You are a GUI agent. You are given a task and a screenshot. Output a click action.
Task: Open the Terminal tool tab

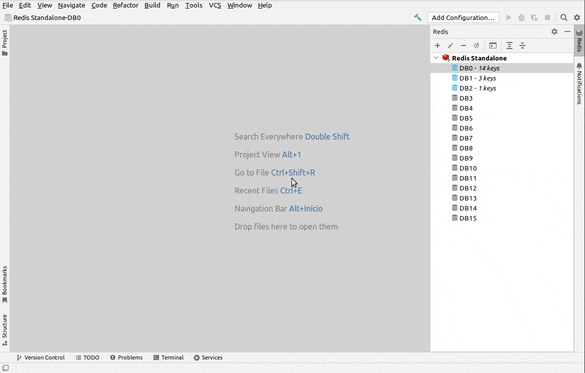point(168,357)
